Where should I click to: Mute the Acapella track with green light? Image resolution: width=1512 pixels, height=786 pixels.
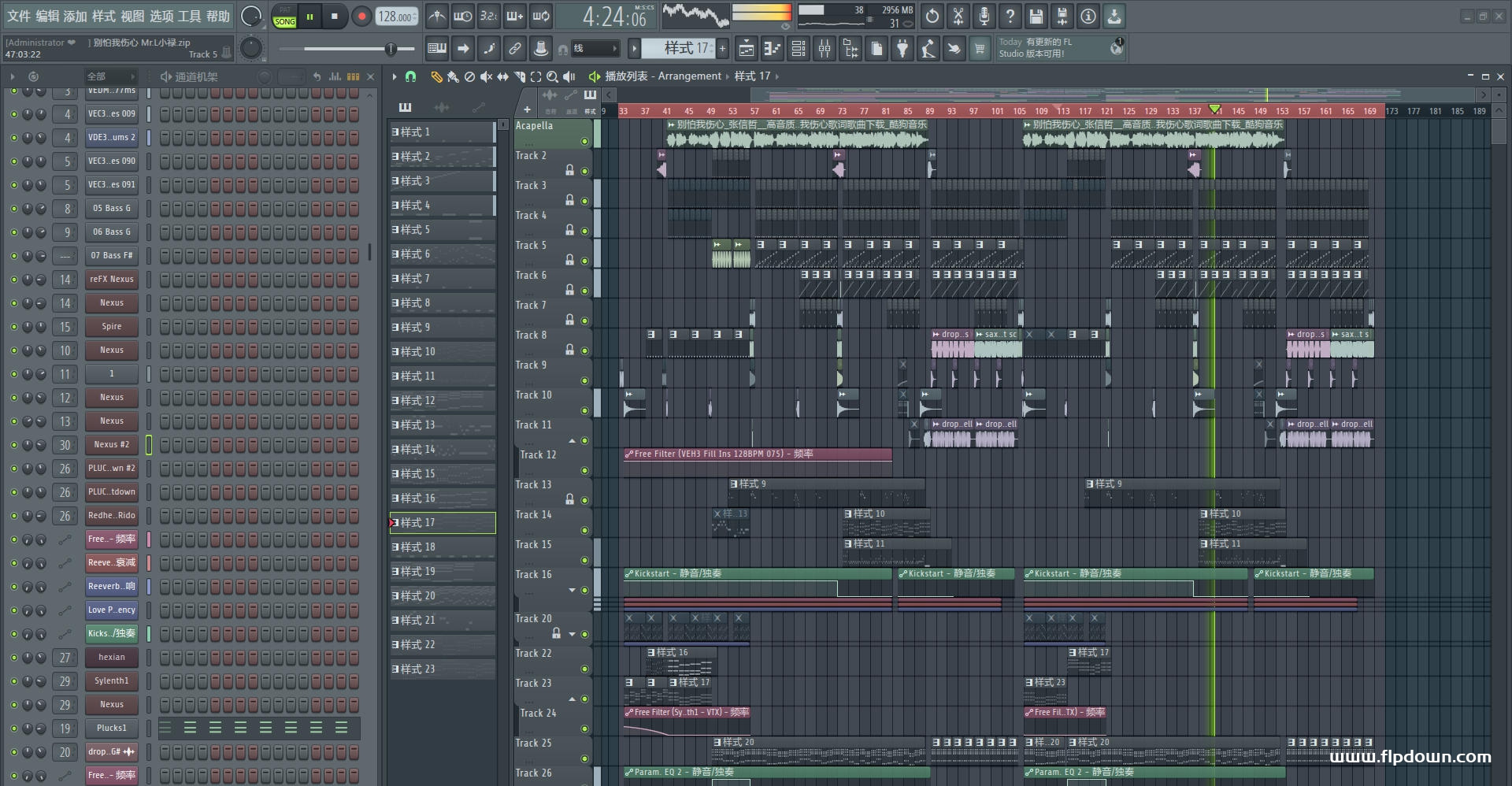pos(584,142)
